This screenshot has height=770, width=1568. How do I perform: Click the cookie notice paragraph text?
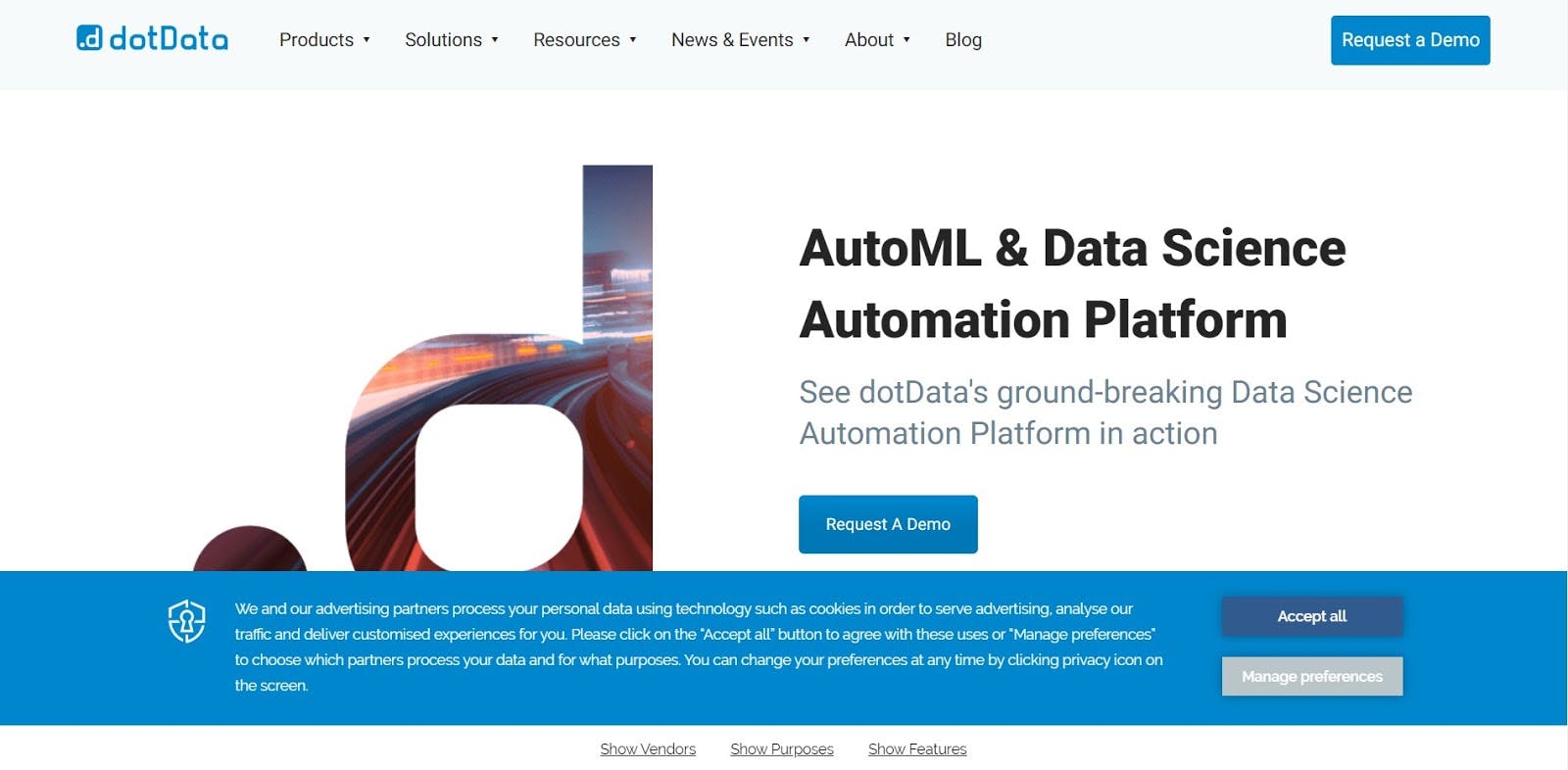[699, 647]
